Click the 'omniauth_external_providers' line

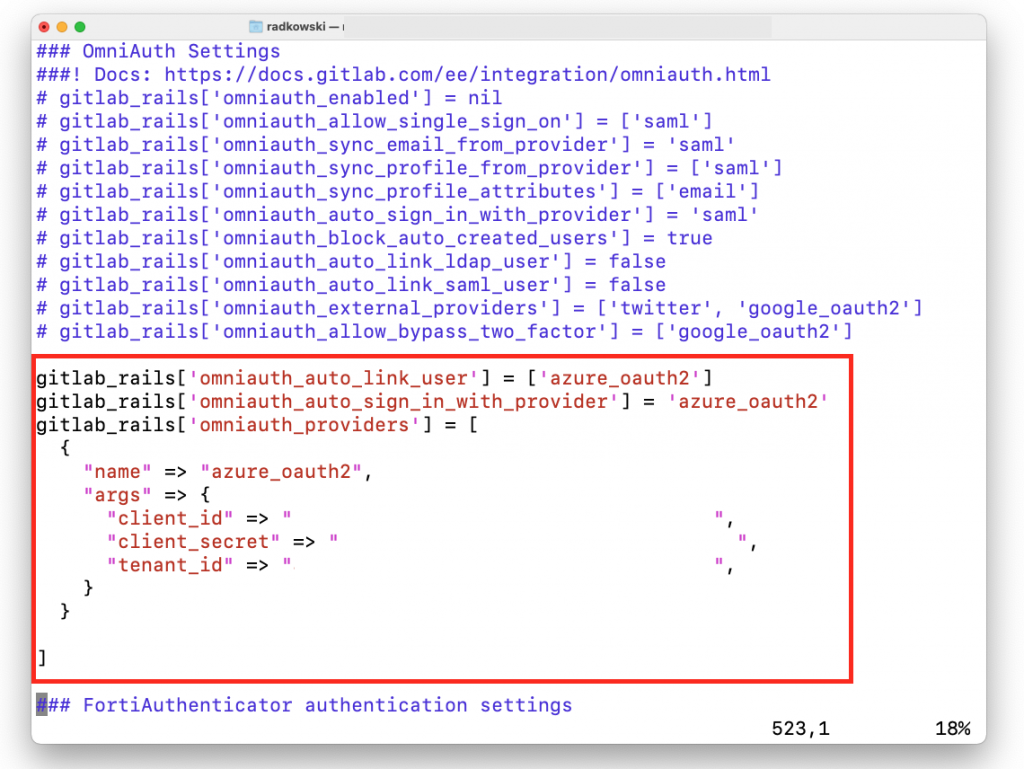pyautogui.click(x=479, y=308)
